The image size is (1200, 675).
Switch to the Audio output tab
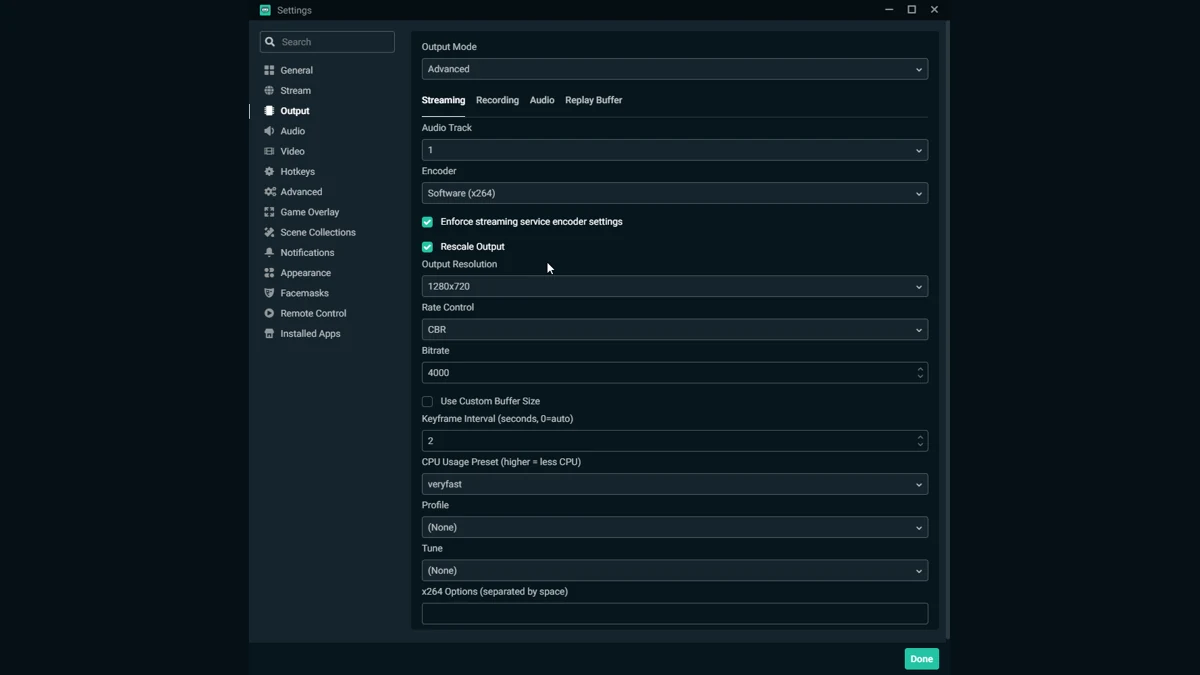pyautogui.click(x=542, y=100)
